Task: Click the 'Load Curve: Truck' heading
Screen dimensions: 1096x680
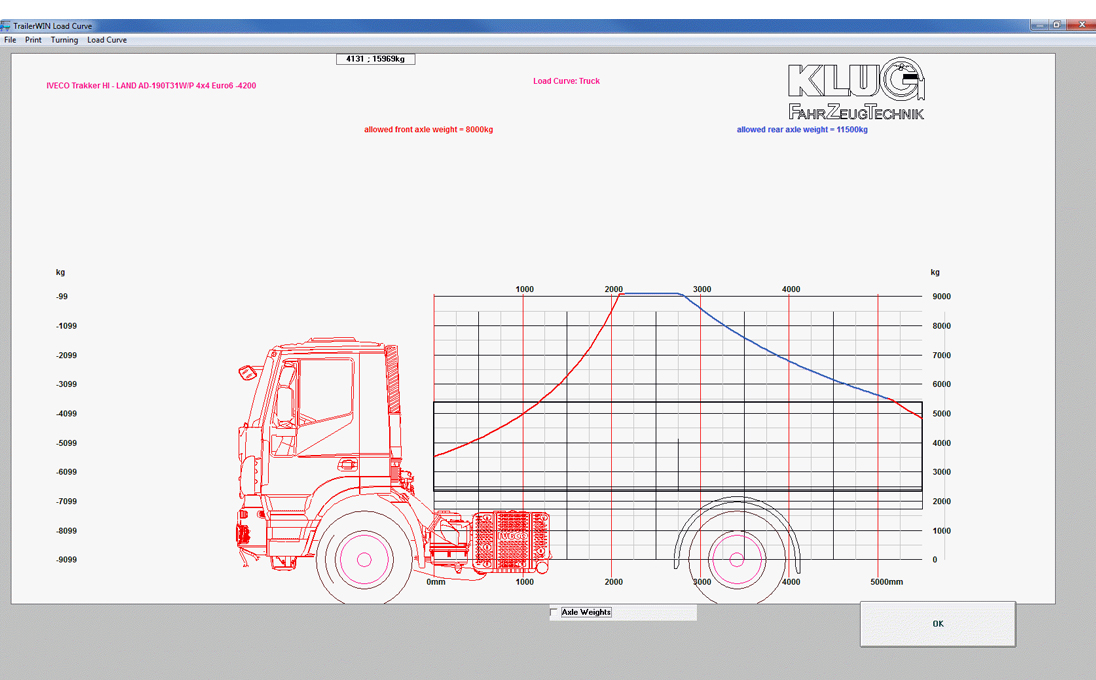Action: (566, 81)
